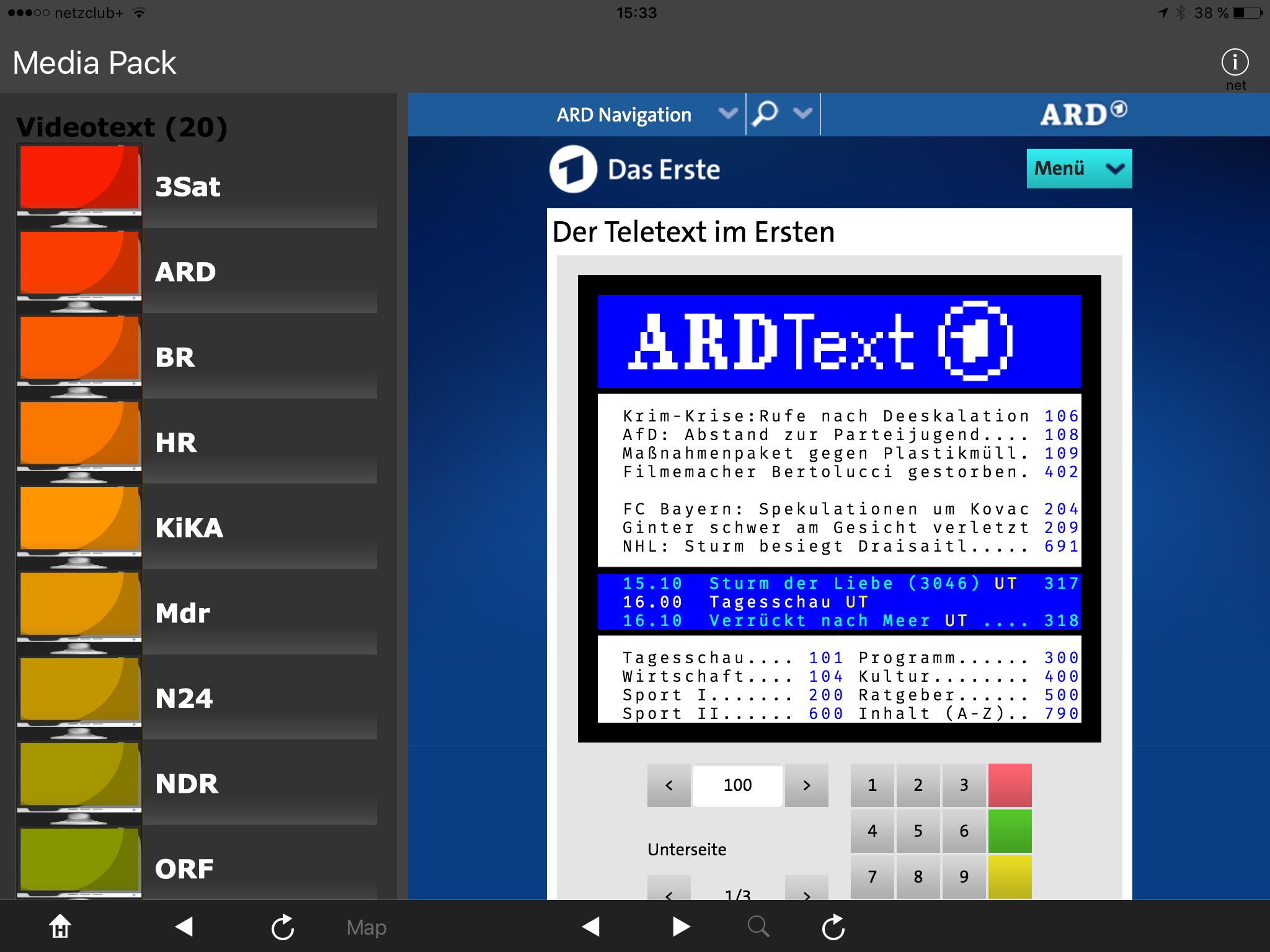This screenshot has height=952, width=1270.
Task: Tap keypad digit 2
Action: coord(918,785)
